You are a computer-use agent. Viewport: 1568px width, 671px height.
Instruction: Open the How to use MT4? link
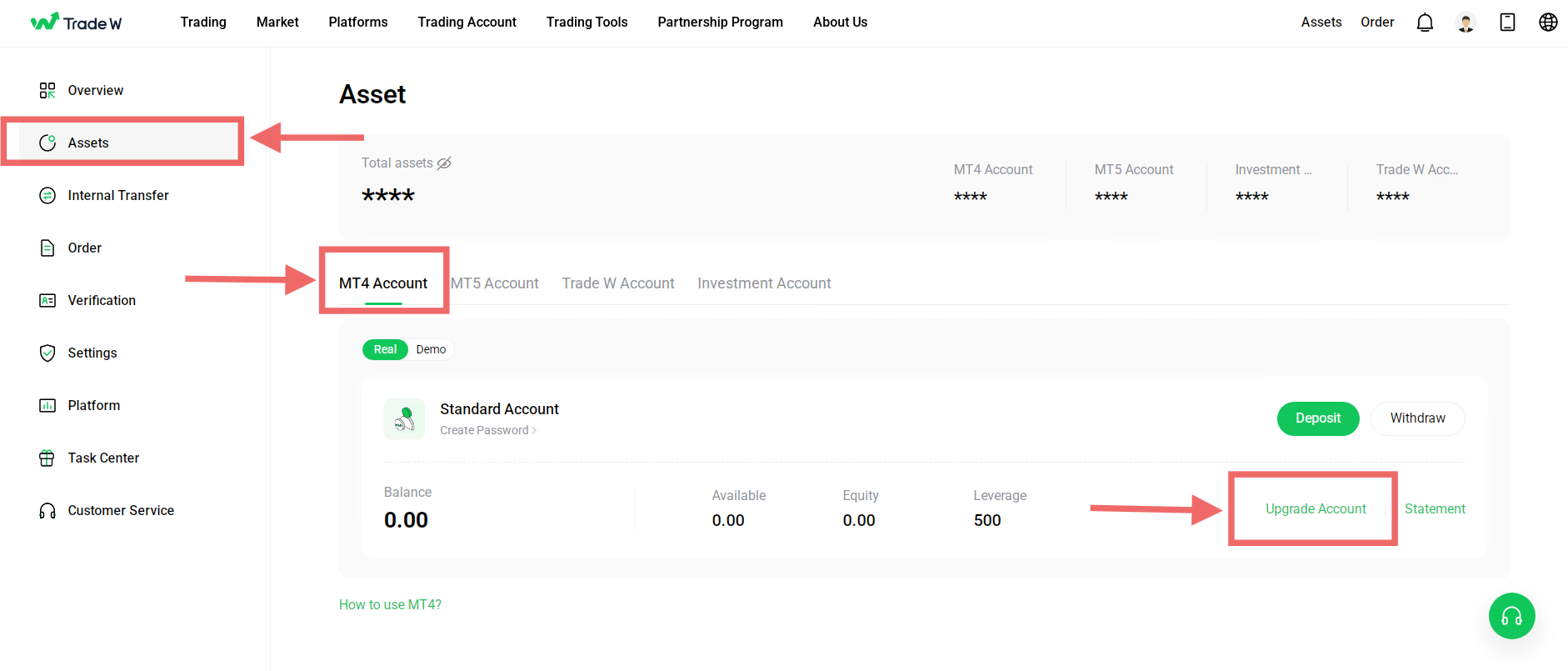(390, 604)
